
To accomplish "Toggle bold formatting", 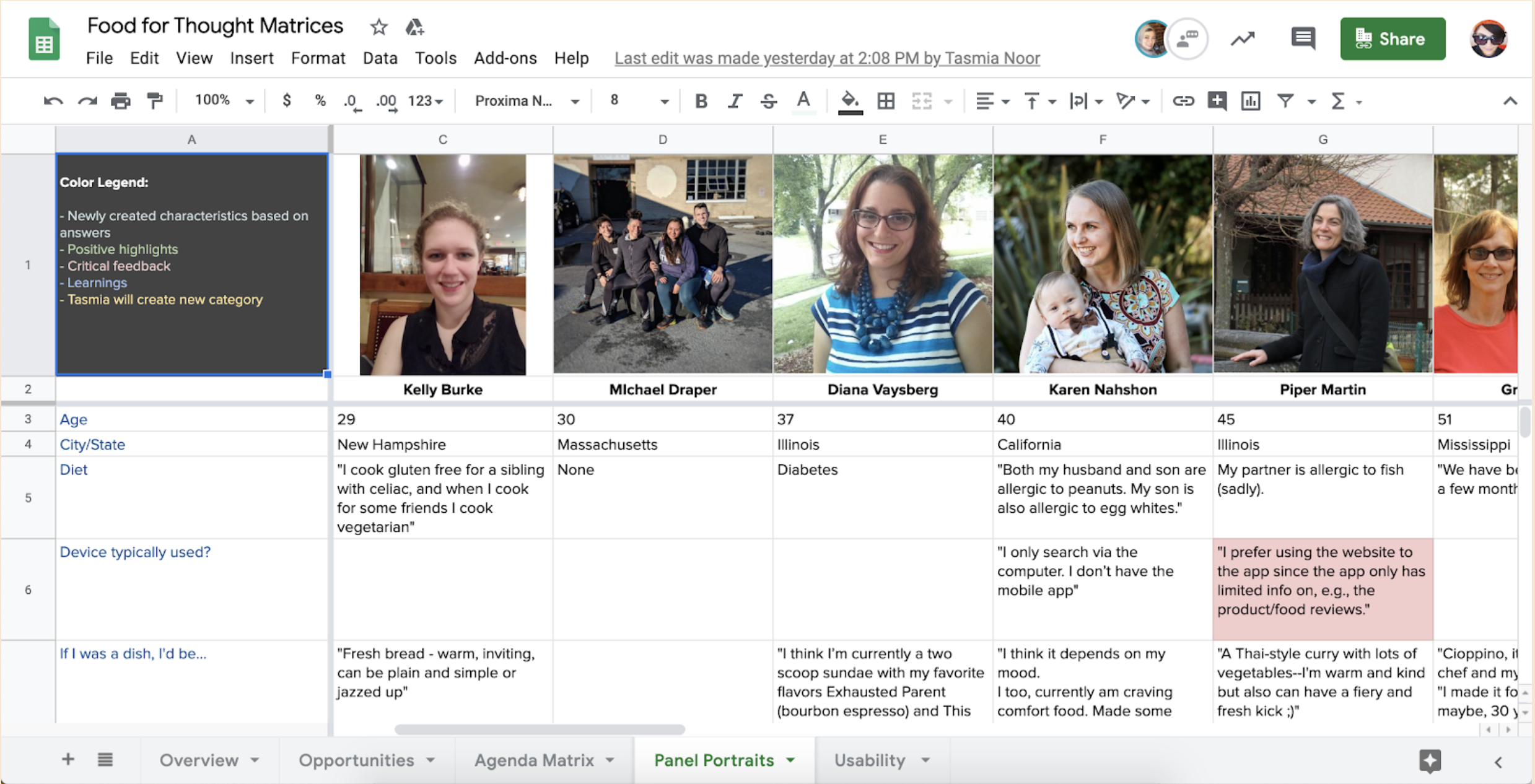I will [701, 101].
